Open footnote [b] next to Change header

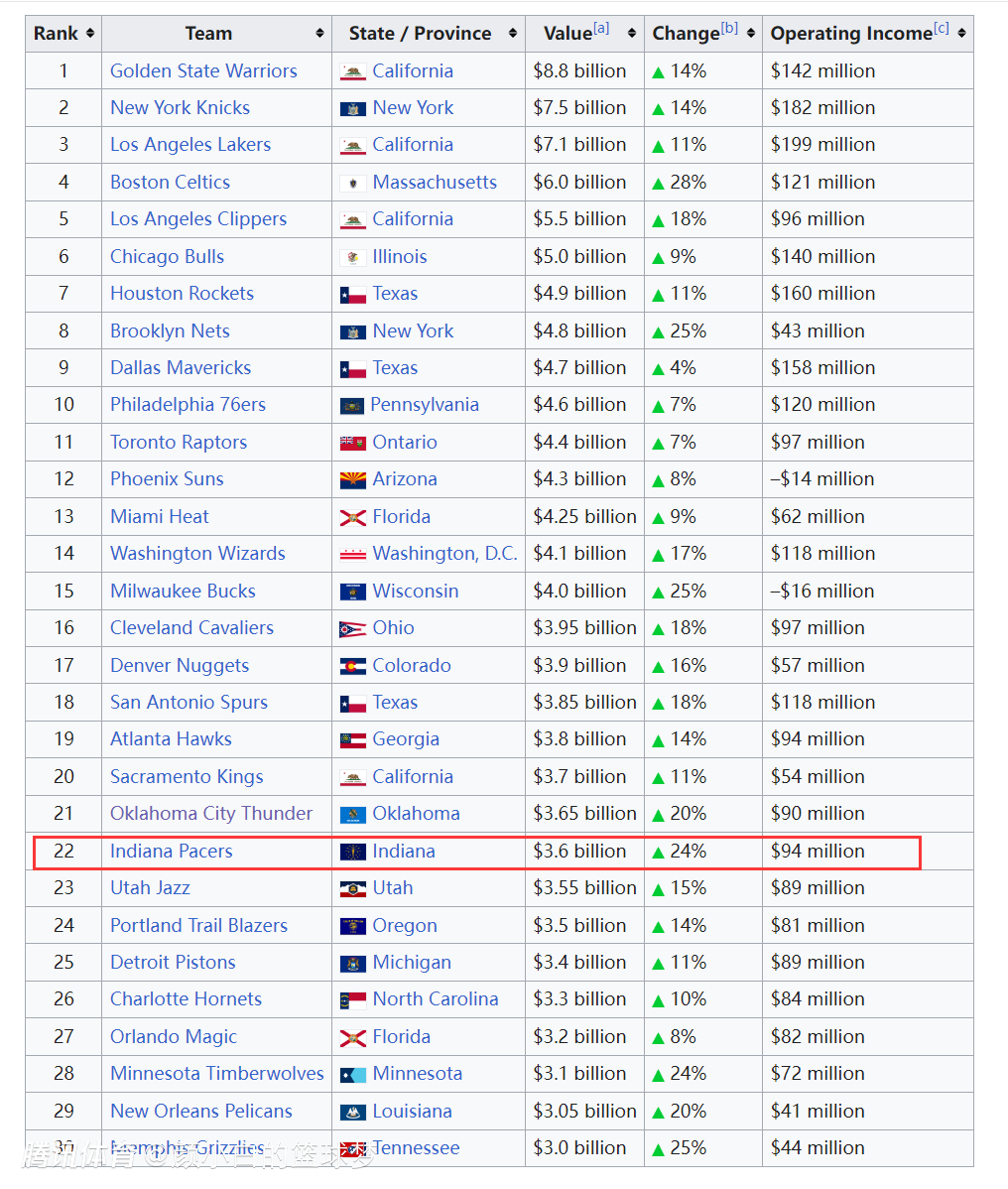click(729, 29)
